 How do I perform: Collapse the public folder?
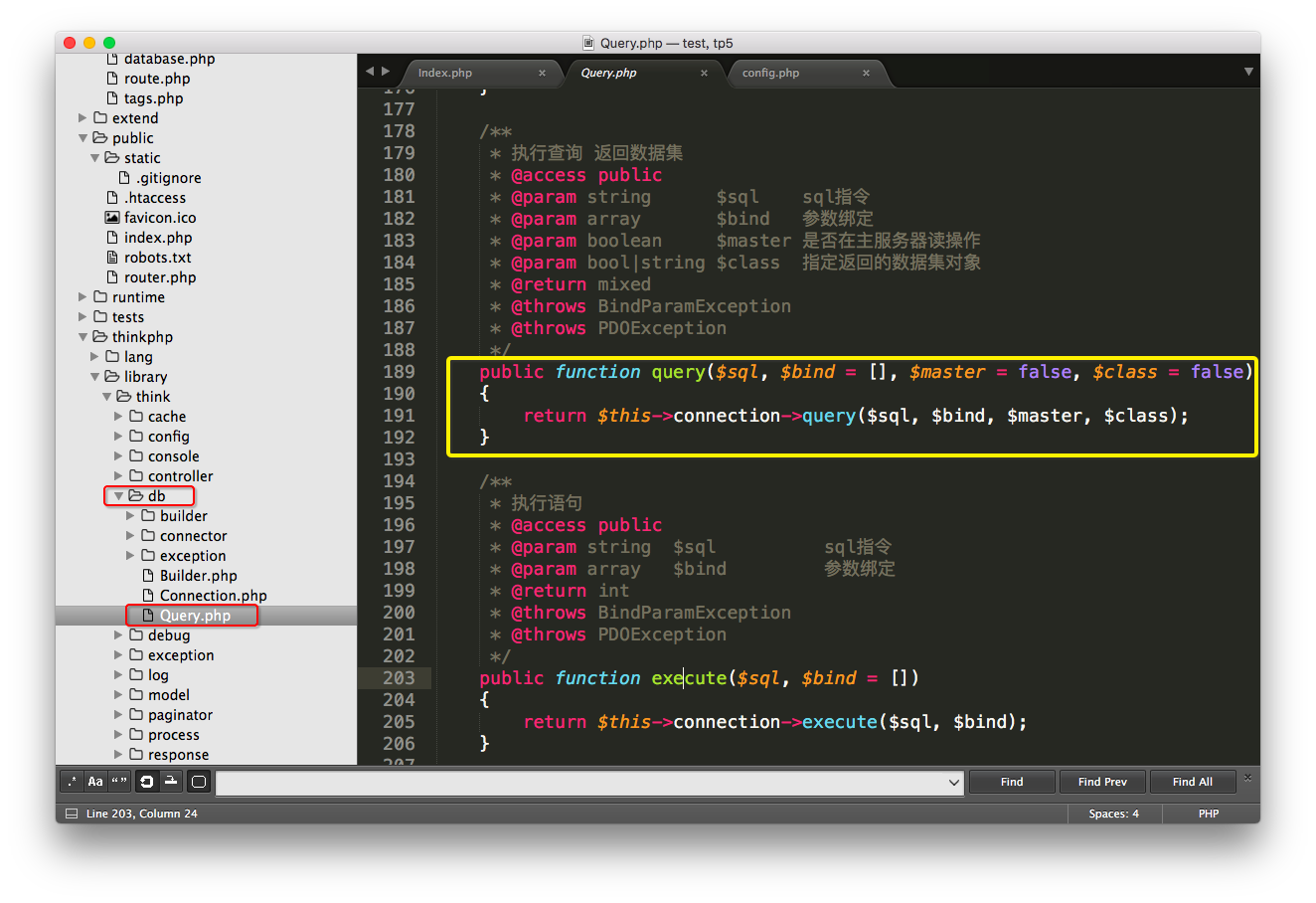coord(83,138)
